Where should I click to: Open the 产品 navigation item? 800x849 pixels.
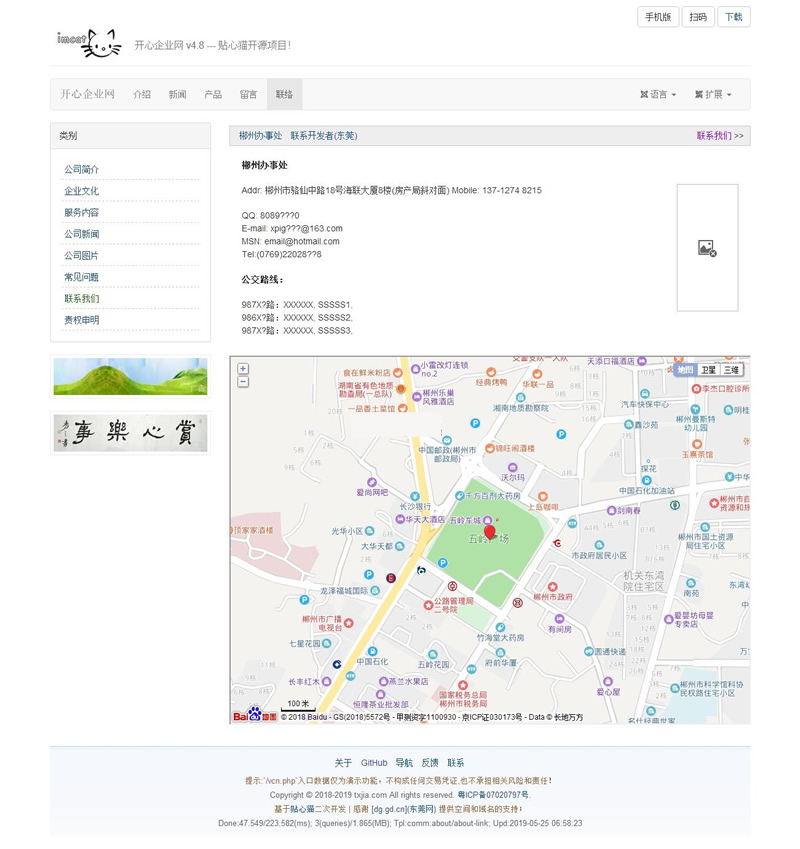(x=213, y=94)
